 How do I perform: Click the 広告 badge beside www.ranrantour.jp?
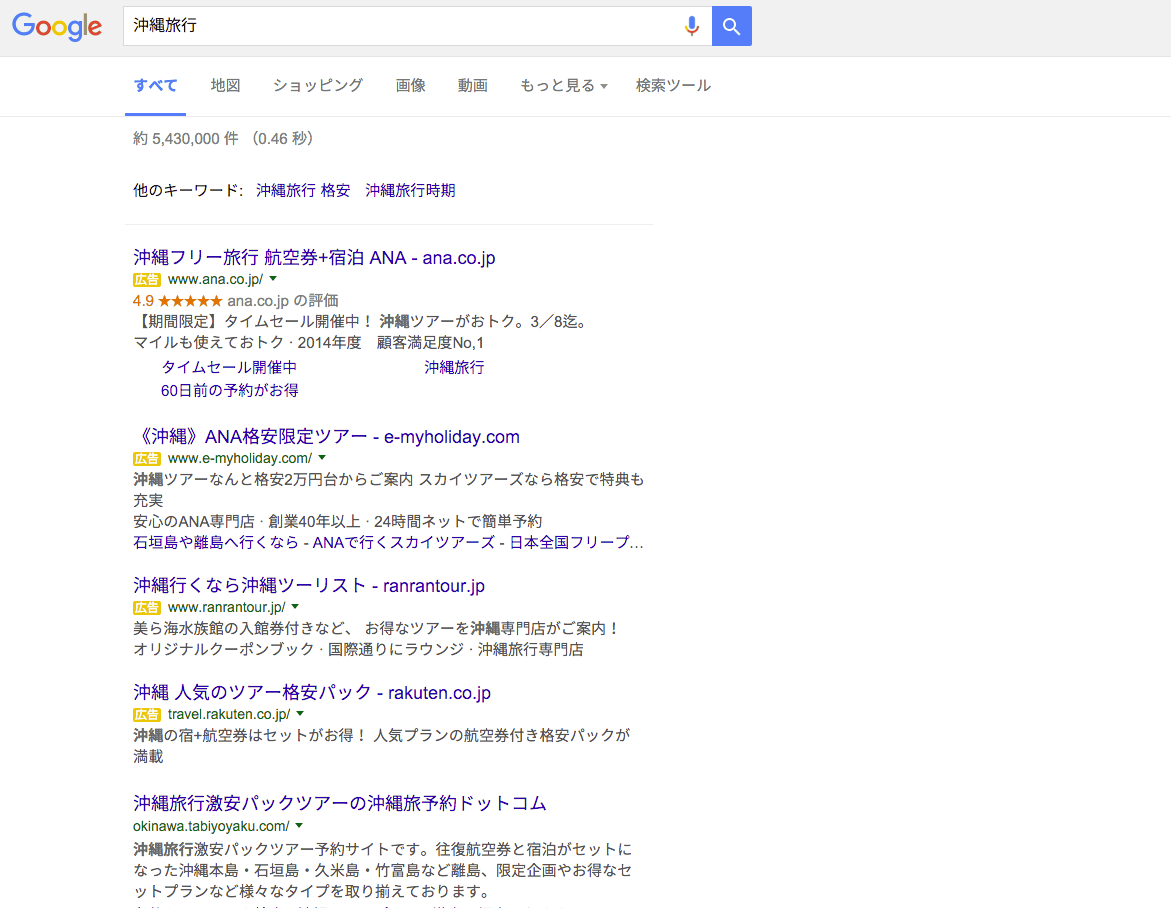(x=146, y=607)
